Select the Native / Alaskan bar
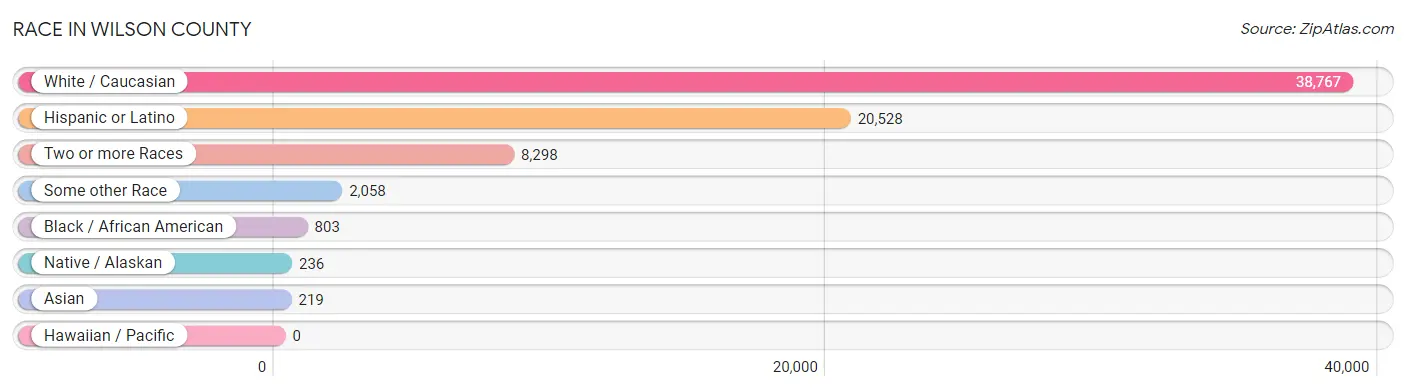 [x=154, y=263]
